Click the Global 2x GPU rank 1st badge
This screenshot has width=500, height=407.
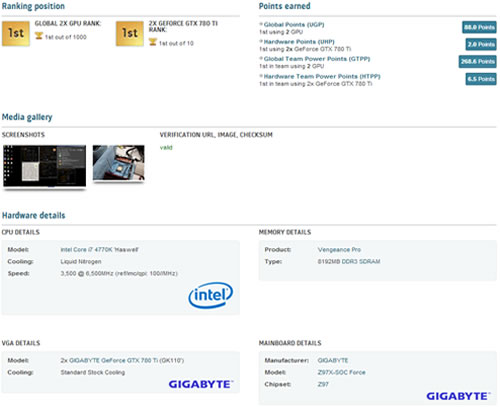click(x=16, y=33)
